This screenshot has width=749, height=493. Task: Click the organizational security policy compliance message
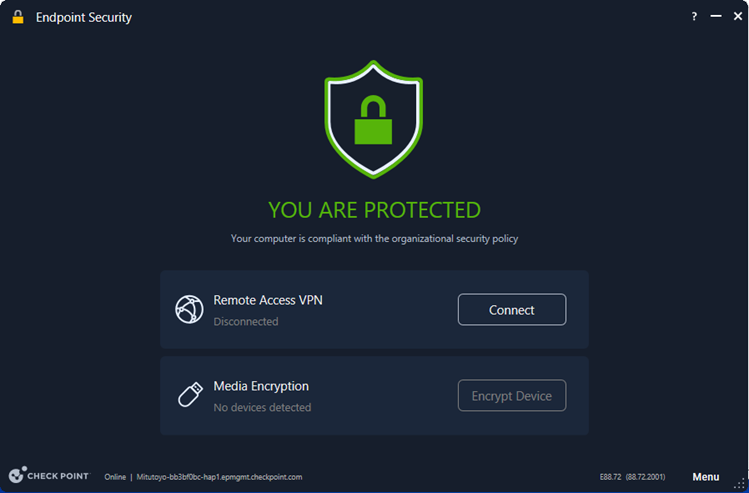374,238
